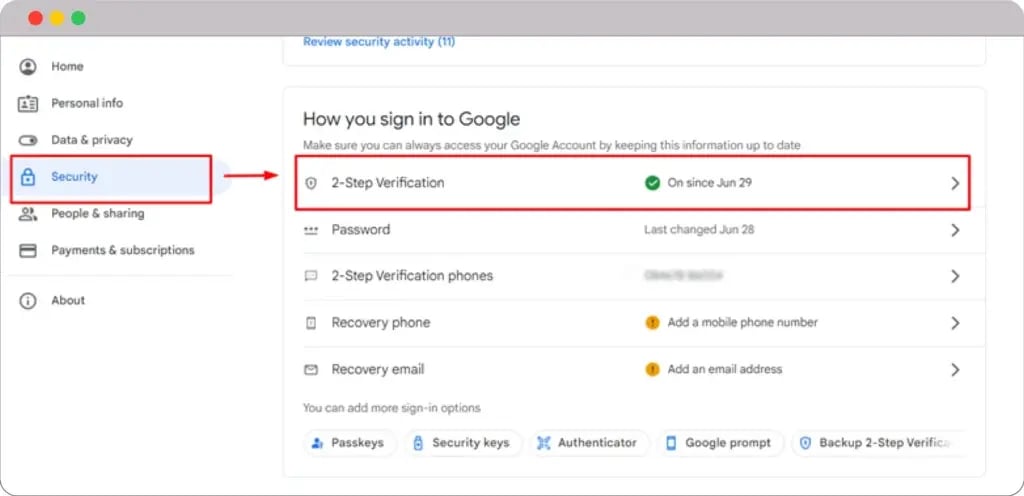Image resolution: width=1024 pixels, height=496 pixels.
Task: Click the Home icon in sidebar
Action: pyautogui.click(x=28, y=66)
